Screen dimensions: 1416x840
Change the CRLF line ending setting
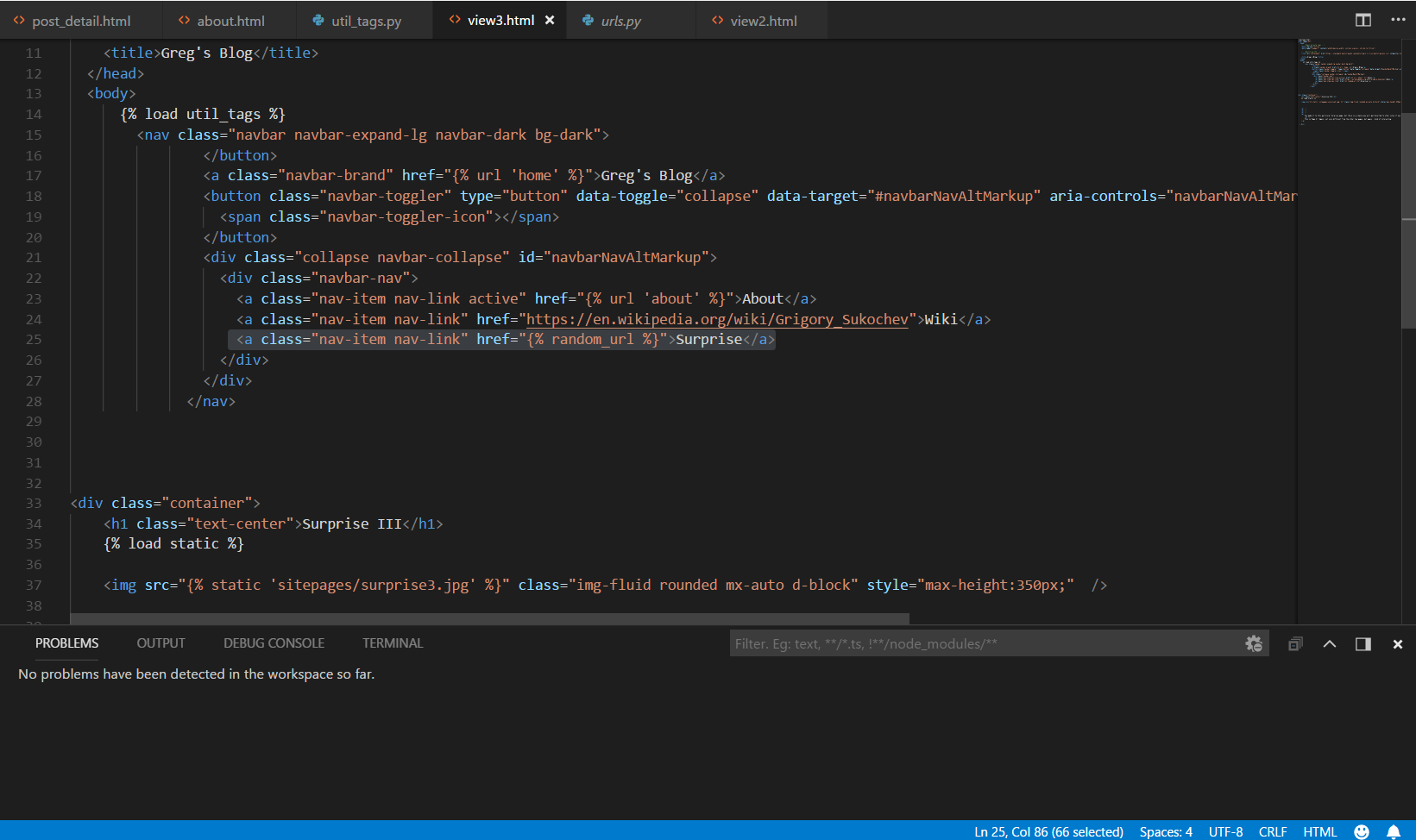pos(1273,831)
